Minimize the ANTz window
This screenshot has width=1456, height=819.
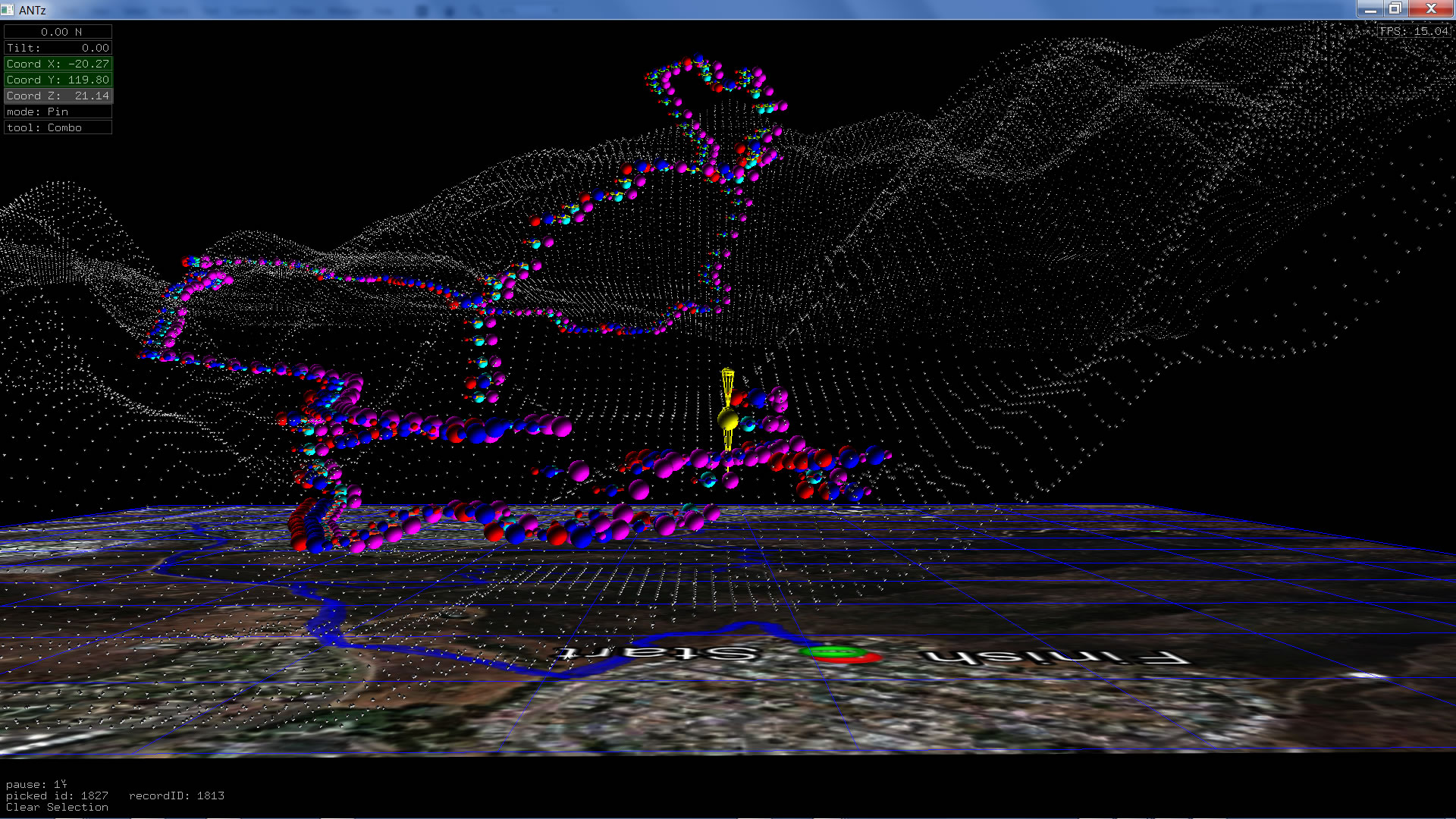point(1370,9)
